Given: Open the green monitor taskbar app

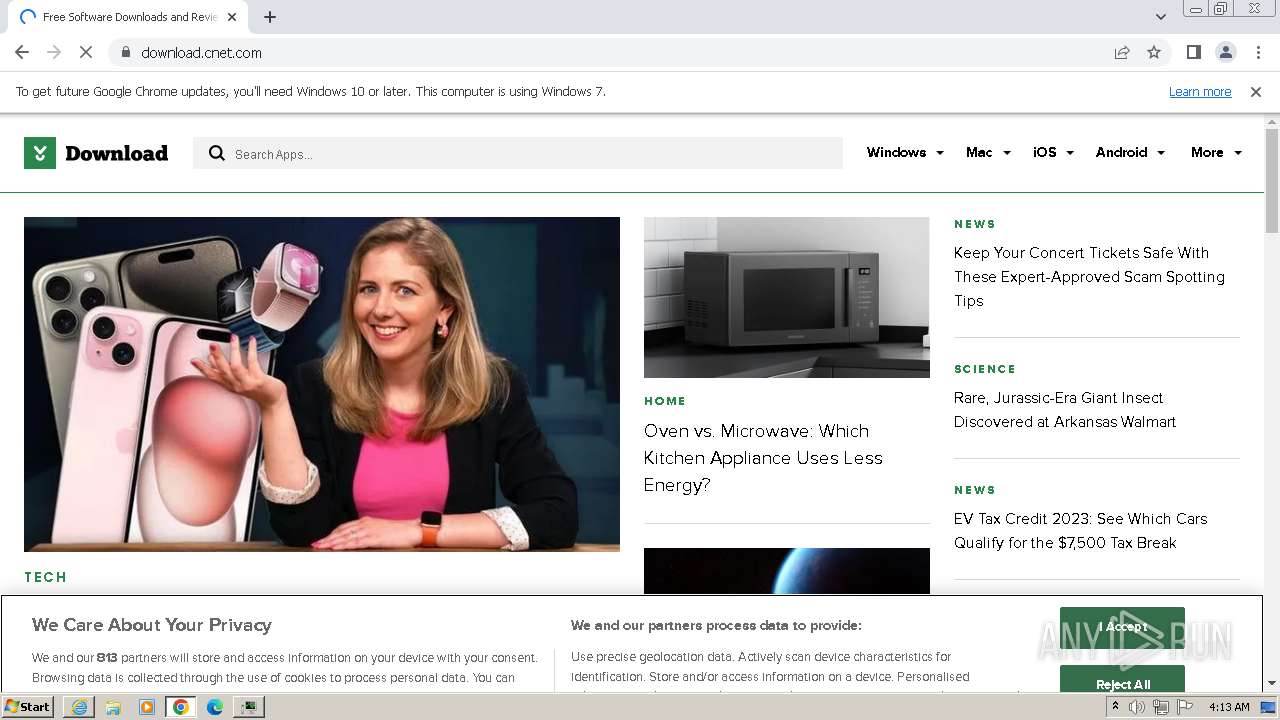Looking at the screenshot, I should pos(249,707).
